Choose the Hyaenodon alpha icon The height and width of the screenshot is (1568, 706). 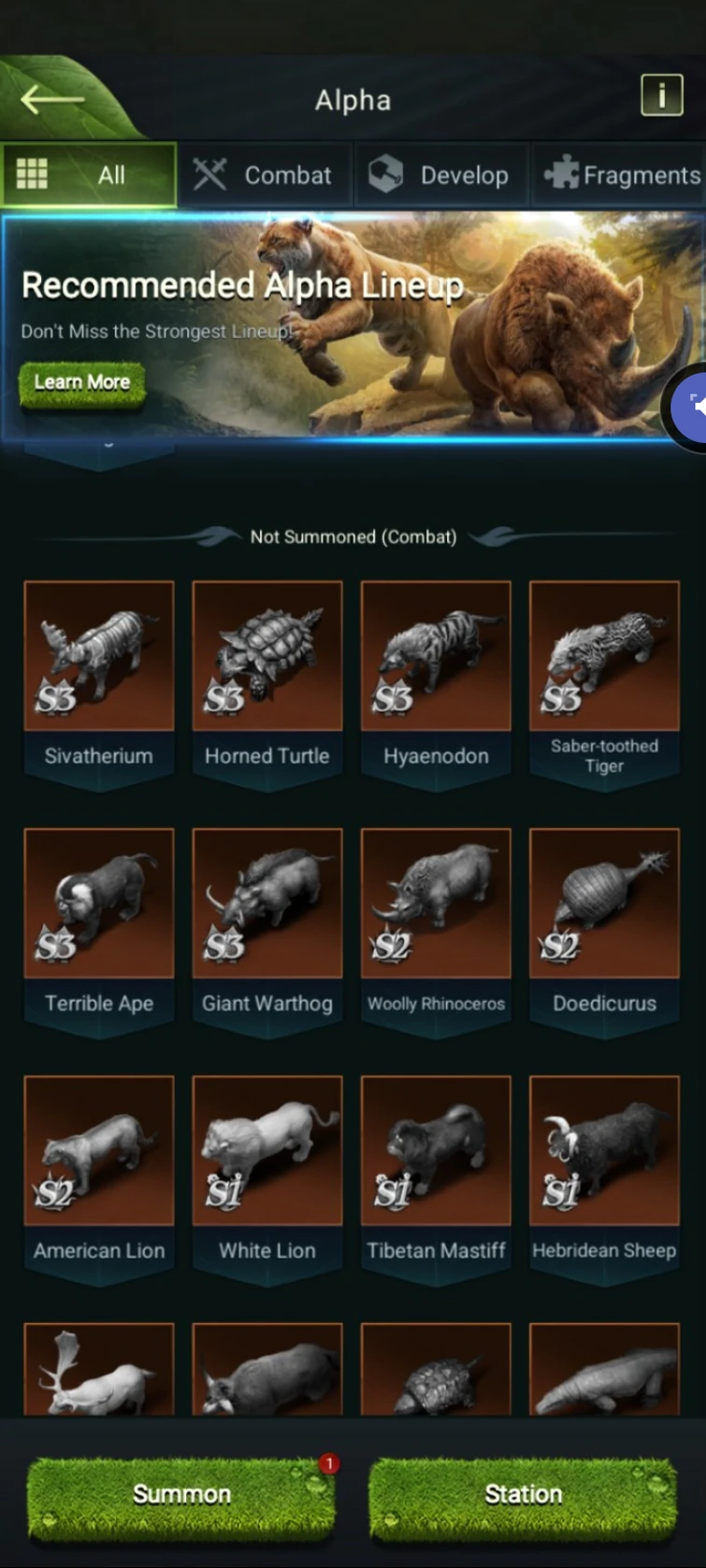click(436, 656)
